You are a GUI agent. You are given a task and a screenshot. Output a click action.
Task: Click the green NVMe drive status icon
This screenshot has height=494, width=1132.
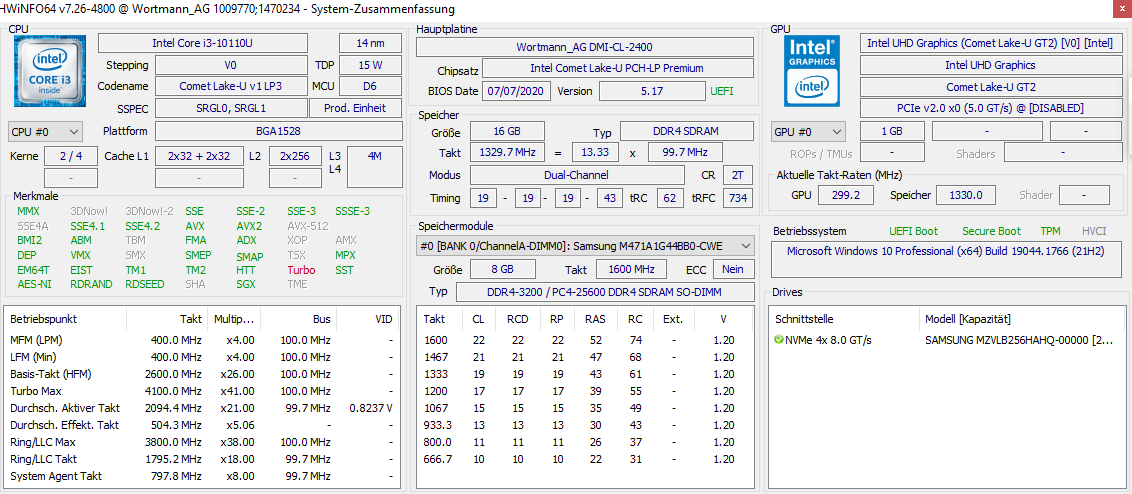[778, 339]
